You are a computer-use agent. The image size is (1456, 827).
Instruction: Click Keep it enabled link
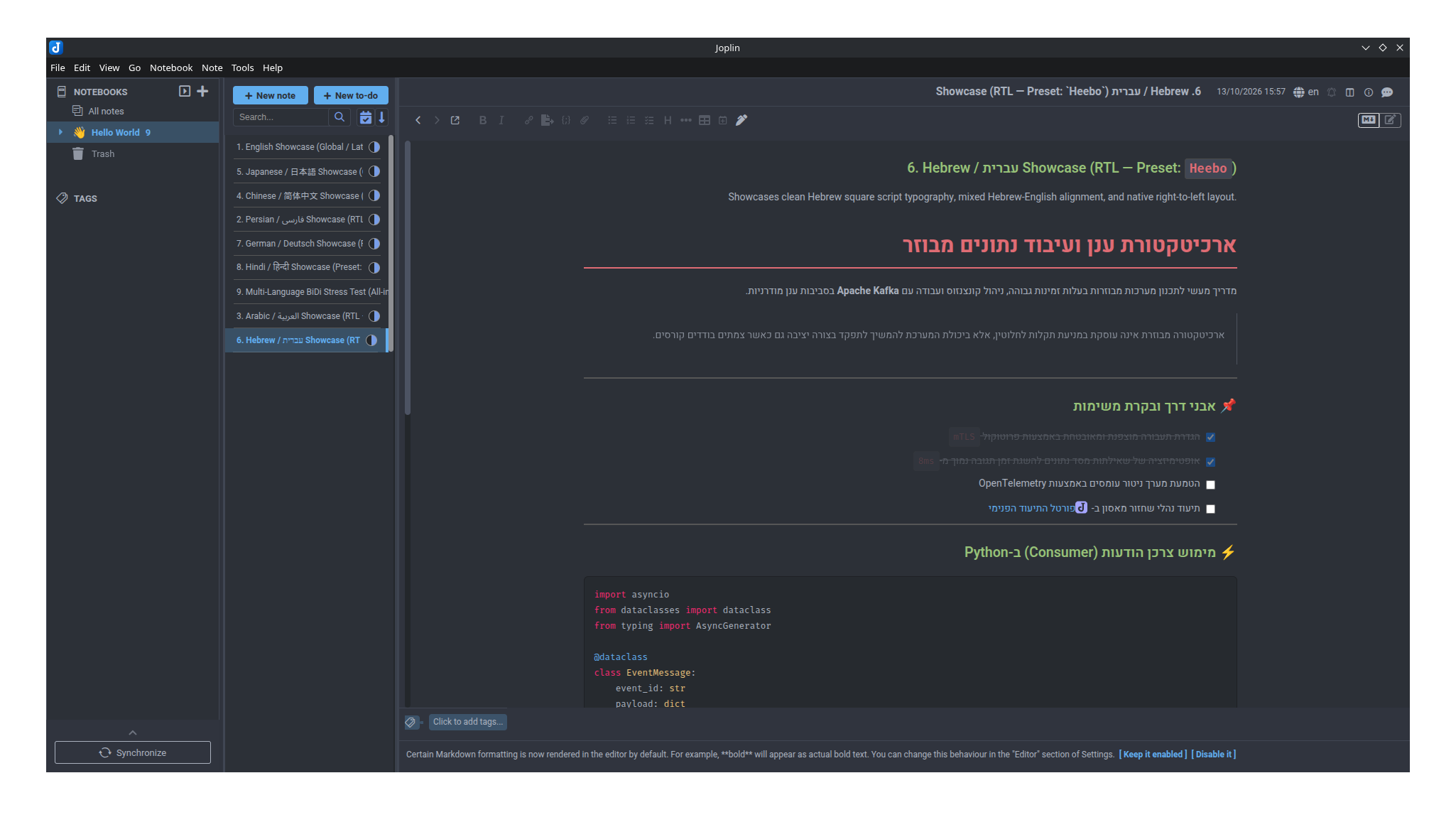(x=1153, y=755)
